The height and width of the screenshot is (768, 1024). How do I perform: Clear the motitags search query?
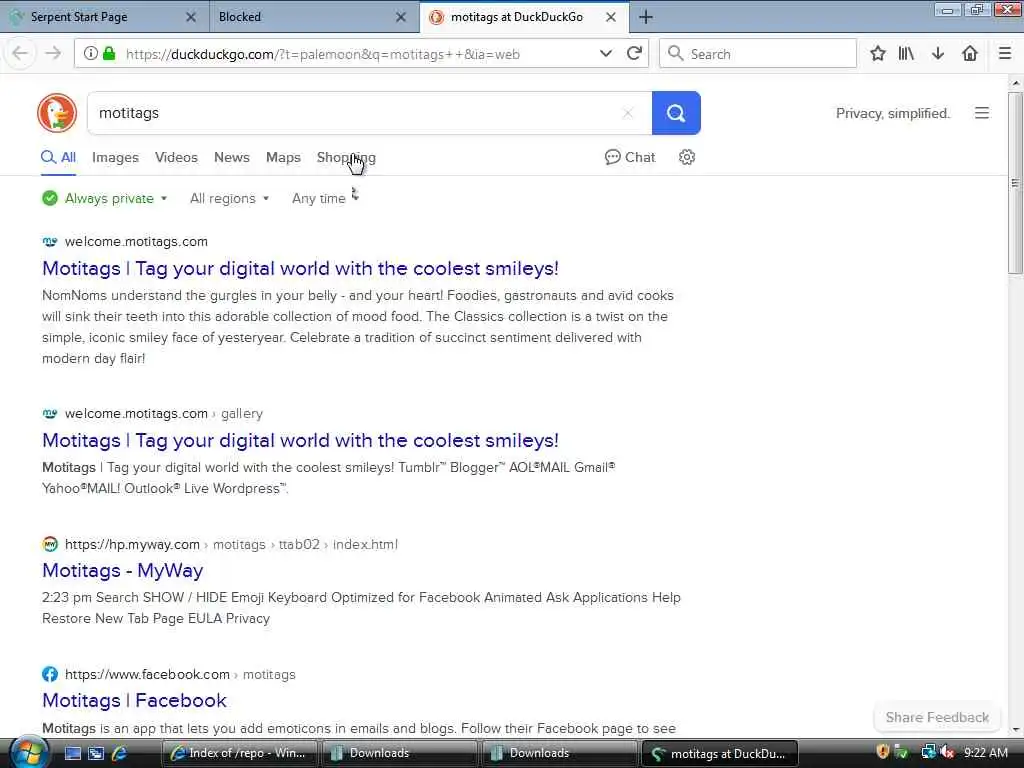point(628,113)
